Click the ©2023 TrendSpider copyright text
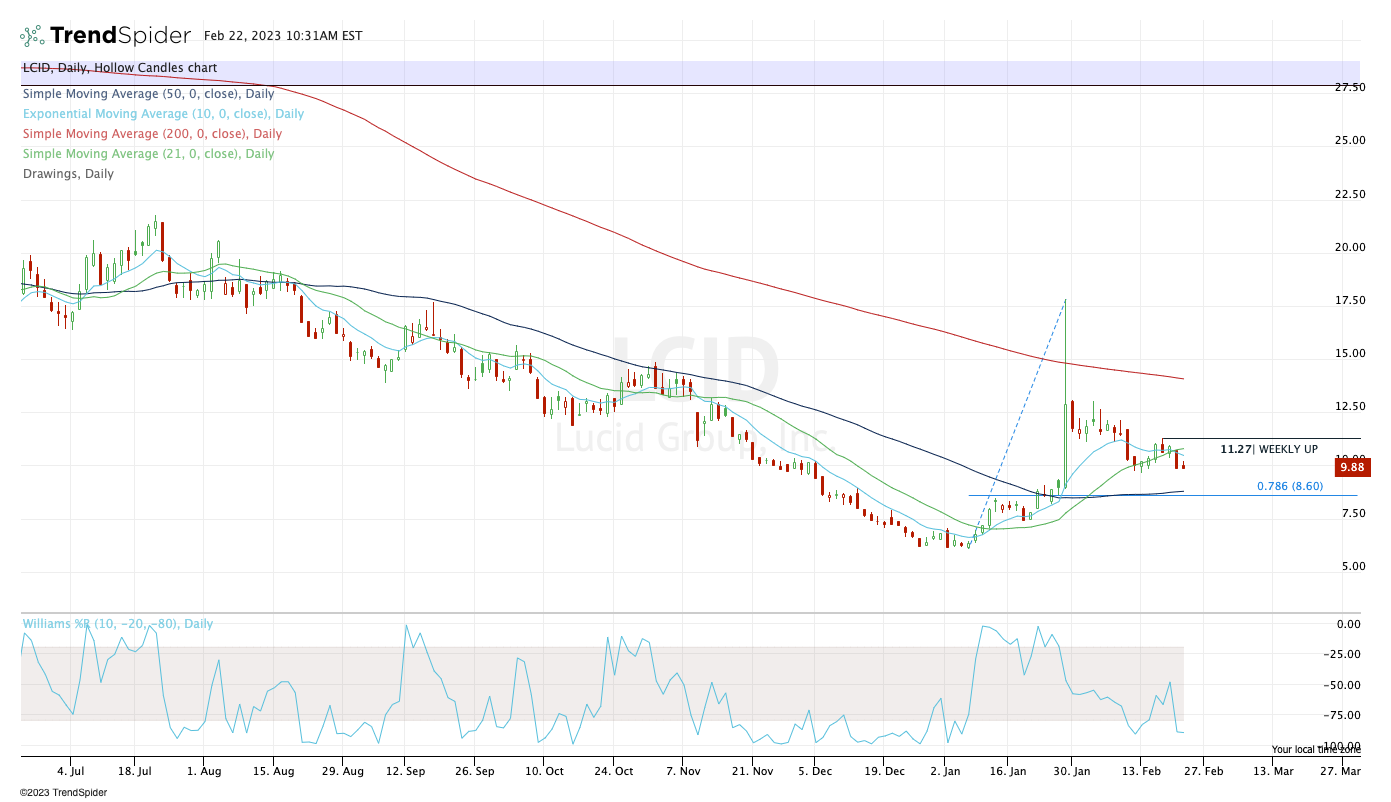 (x=63, y=793)
